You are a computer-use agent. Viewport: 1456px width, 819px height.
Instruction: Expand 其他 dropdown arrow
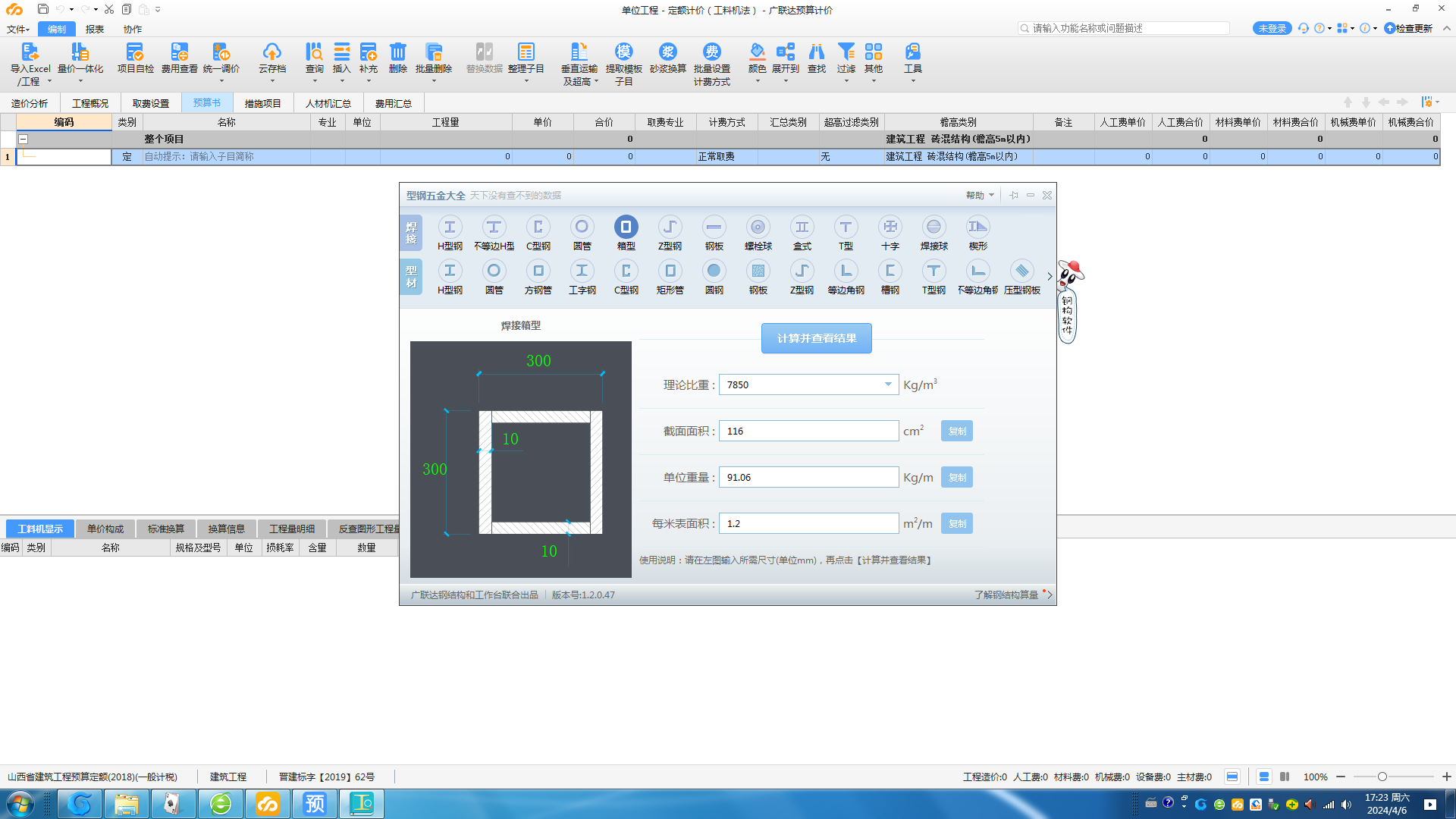click(x=874, y=80)
